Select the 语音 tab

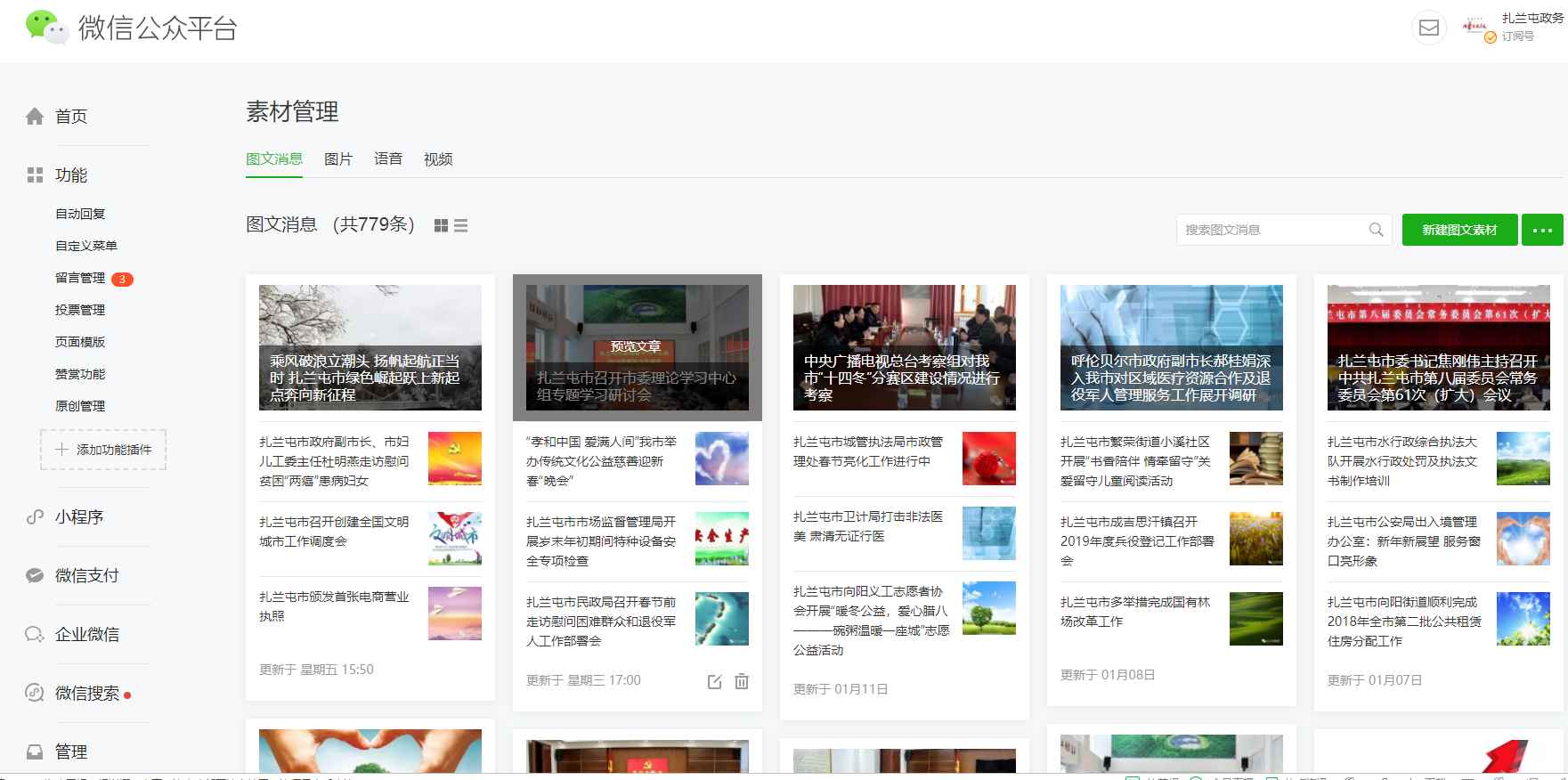pyautogui.click(x=388, y=159)
